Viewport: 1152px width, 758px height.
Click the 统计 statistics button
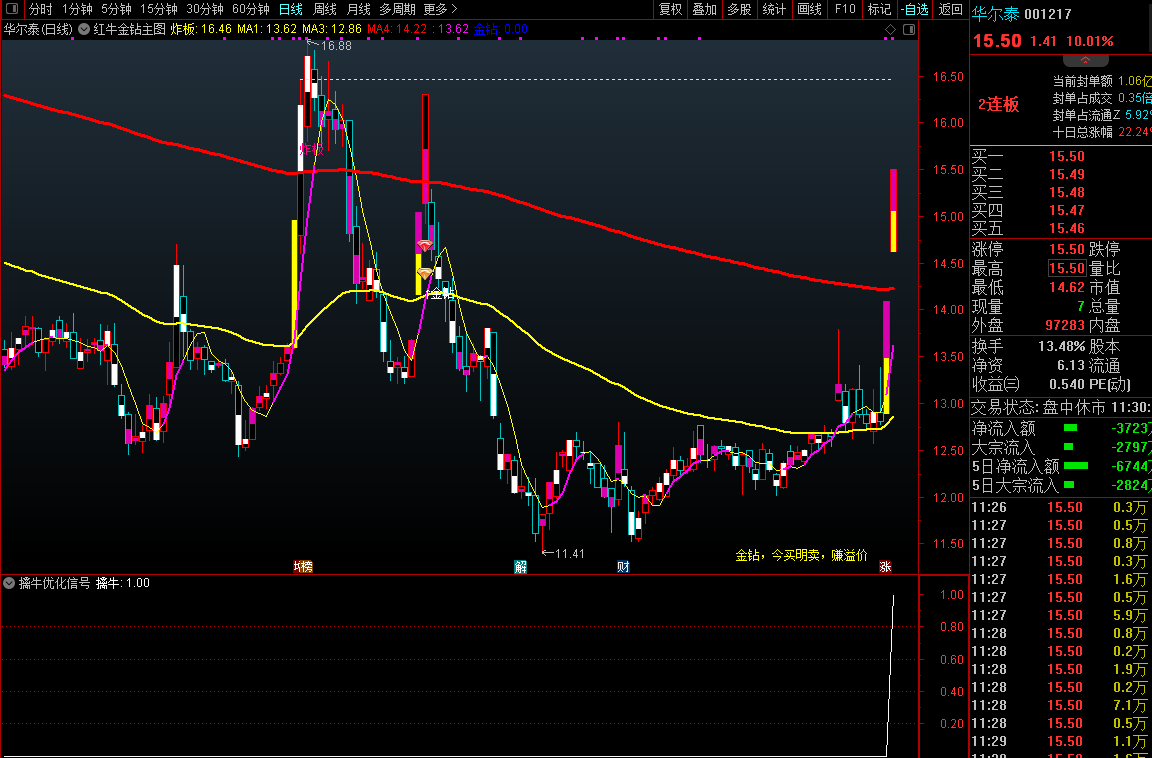[x=774, y=9]
